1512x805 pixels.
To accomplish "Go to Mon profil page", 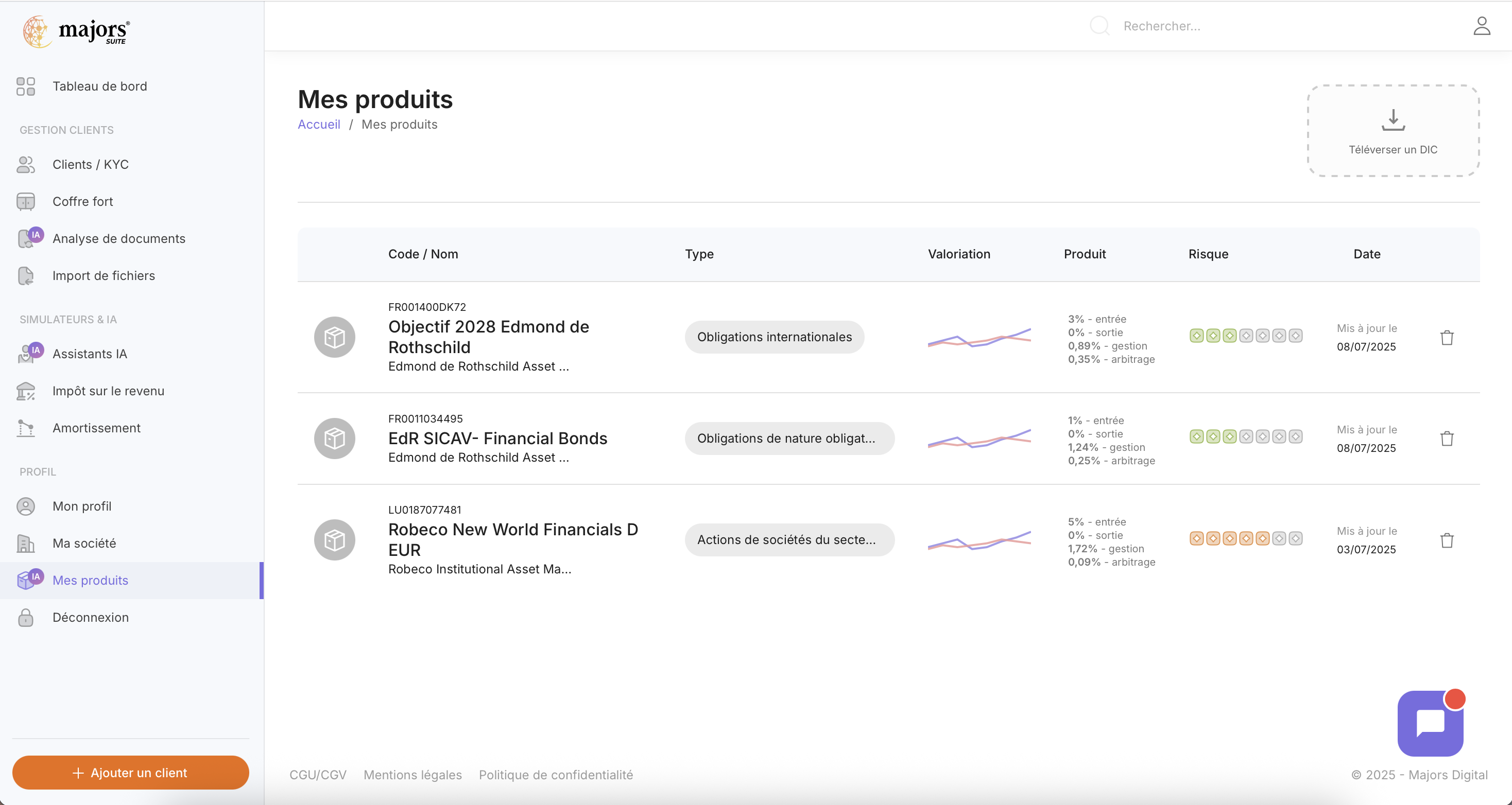I will 81,506.
